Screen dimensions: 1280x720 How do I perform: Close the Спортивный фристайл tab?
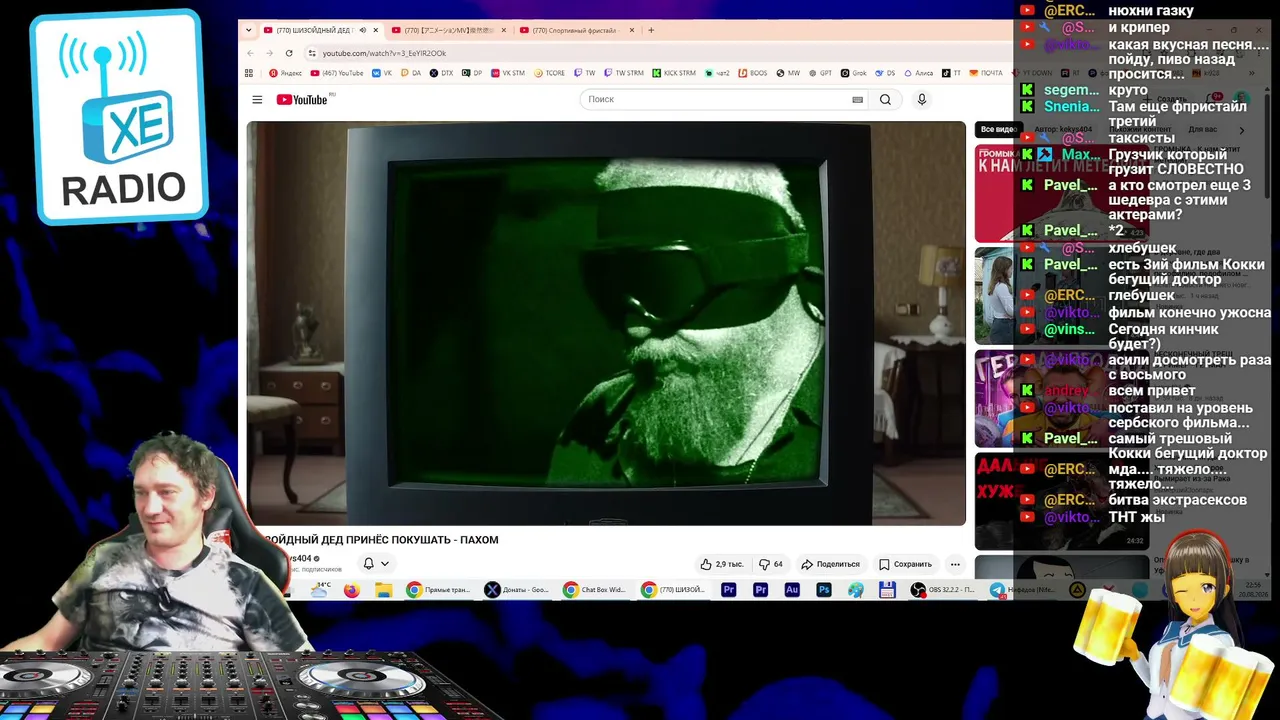630,30
